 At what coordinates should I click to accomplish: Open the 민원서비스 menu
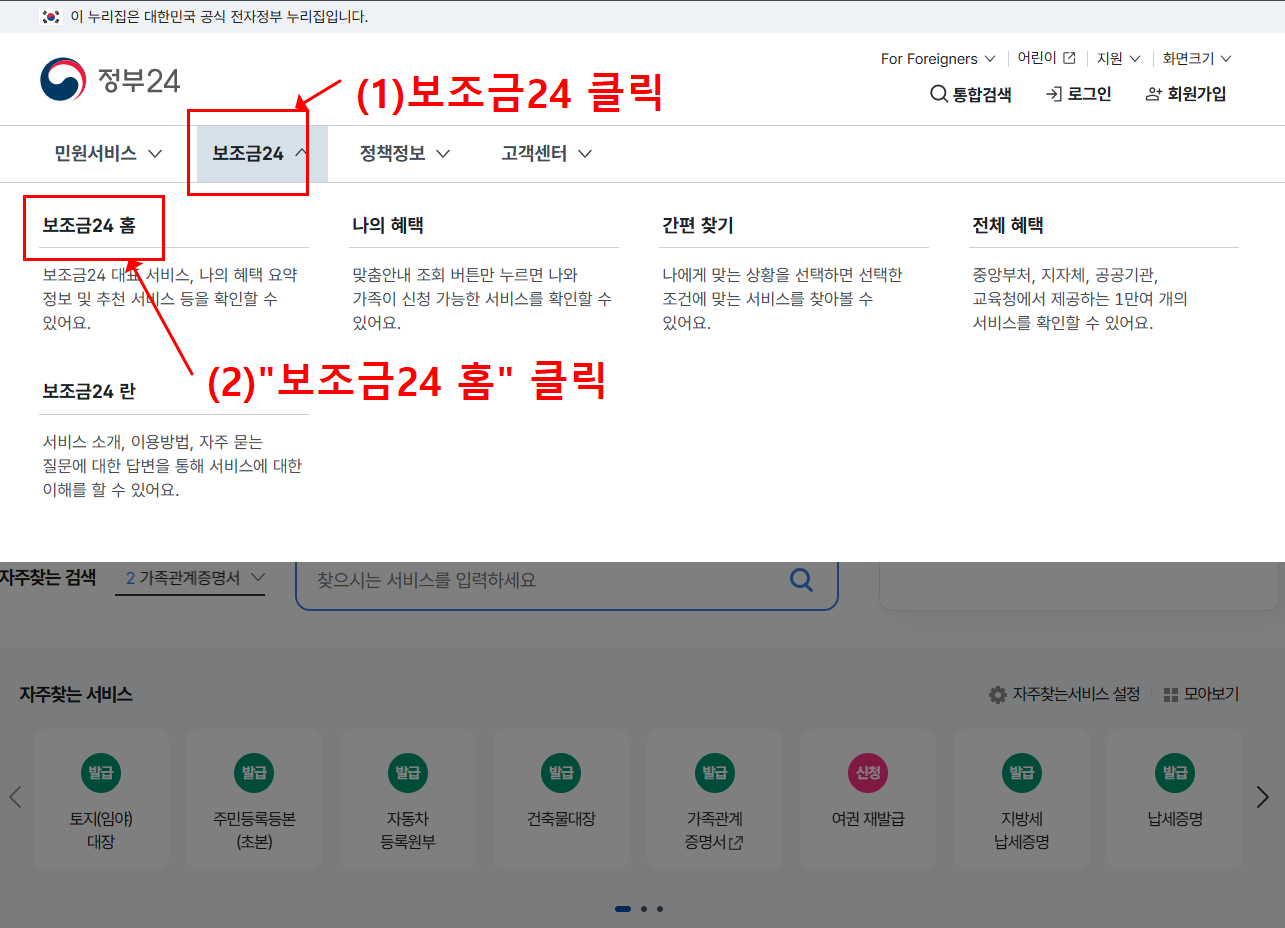point(108,154)
